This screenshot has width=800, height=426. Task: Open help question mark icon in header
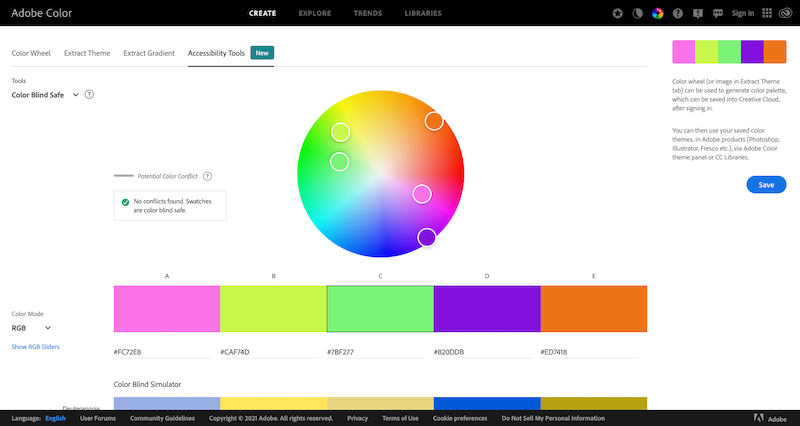678,14
